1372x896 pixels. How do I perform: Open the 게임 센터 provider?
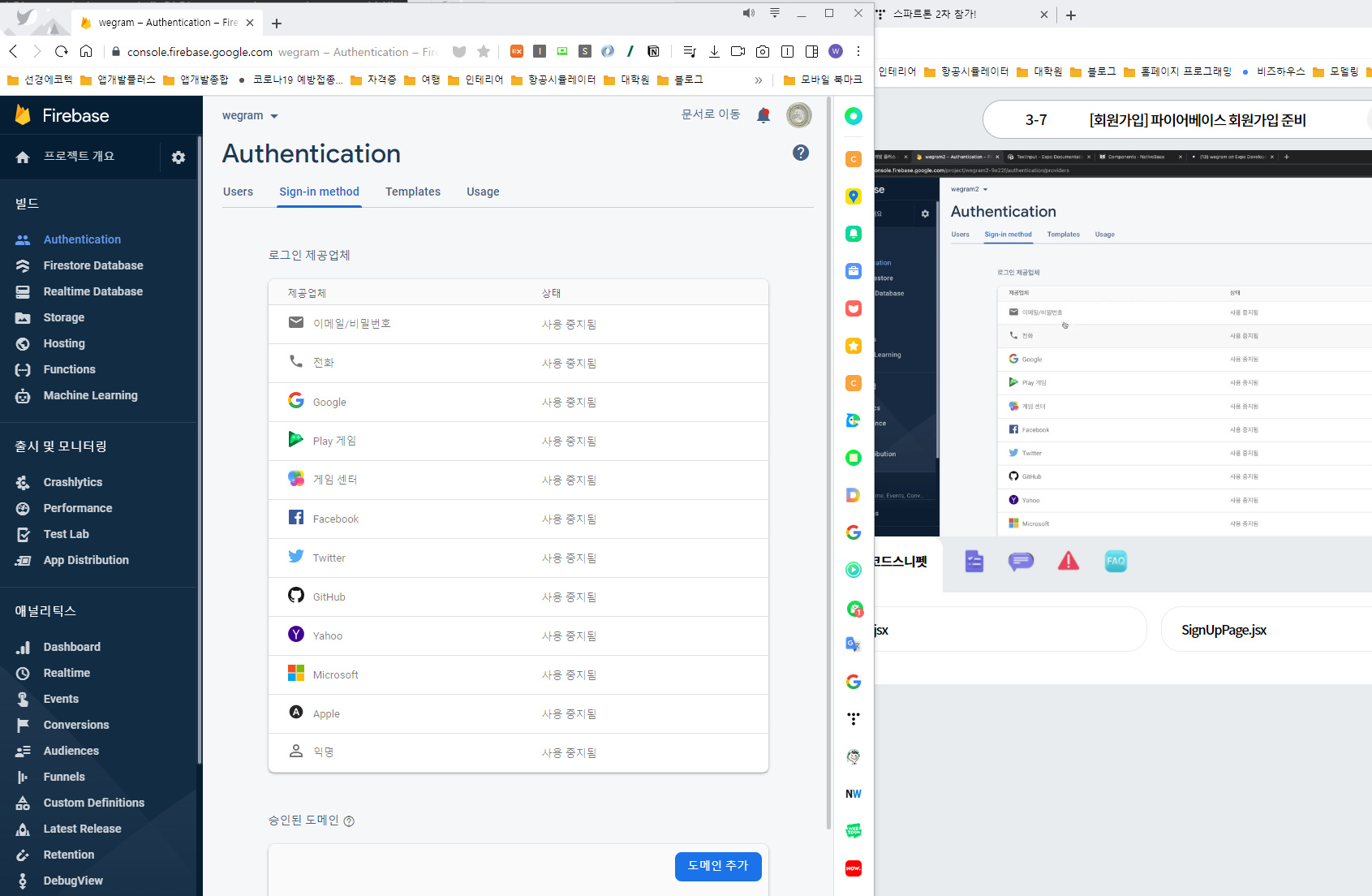518,480
